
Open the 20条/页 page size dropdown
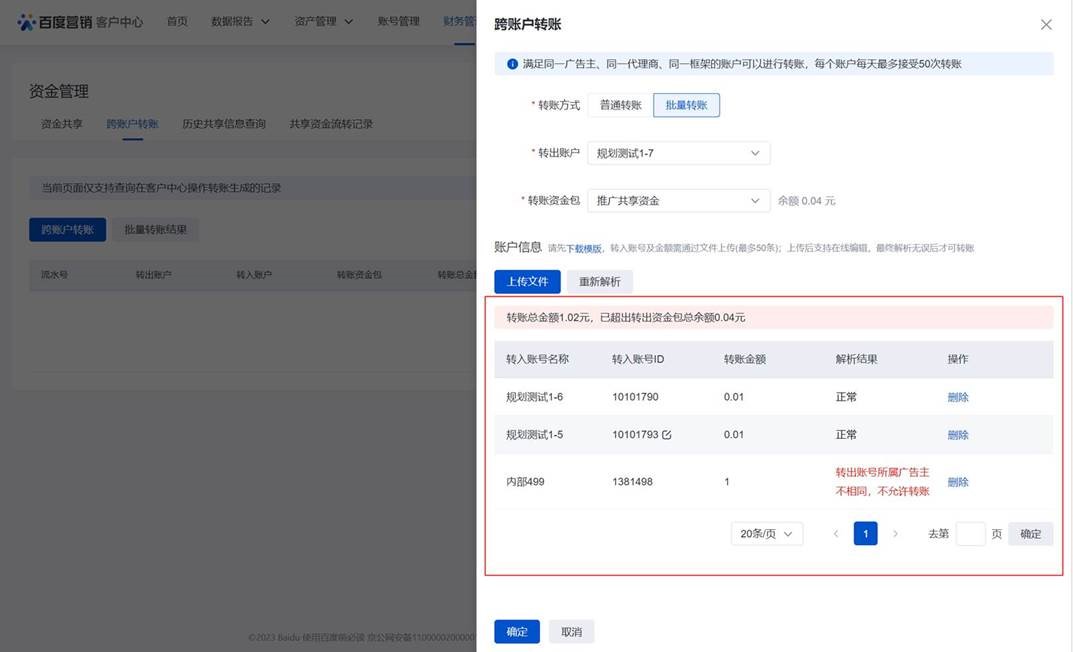coord(766,534)
